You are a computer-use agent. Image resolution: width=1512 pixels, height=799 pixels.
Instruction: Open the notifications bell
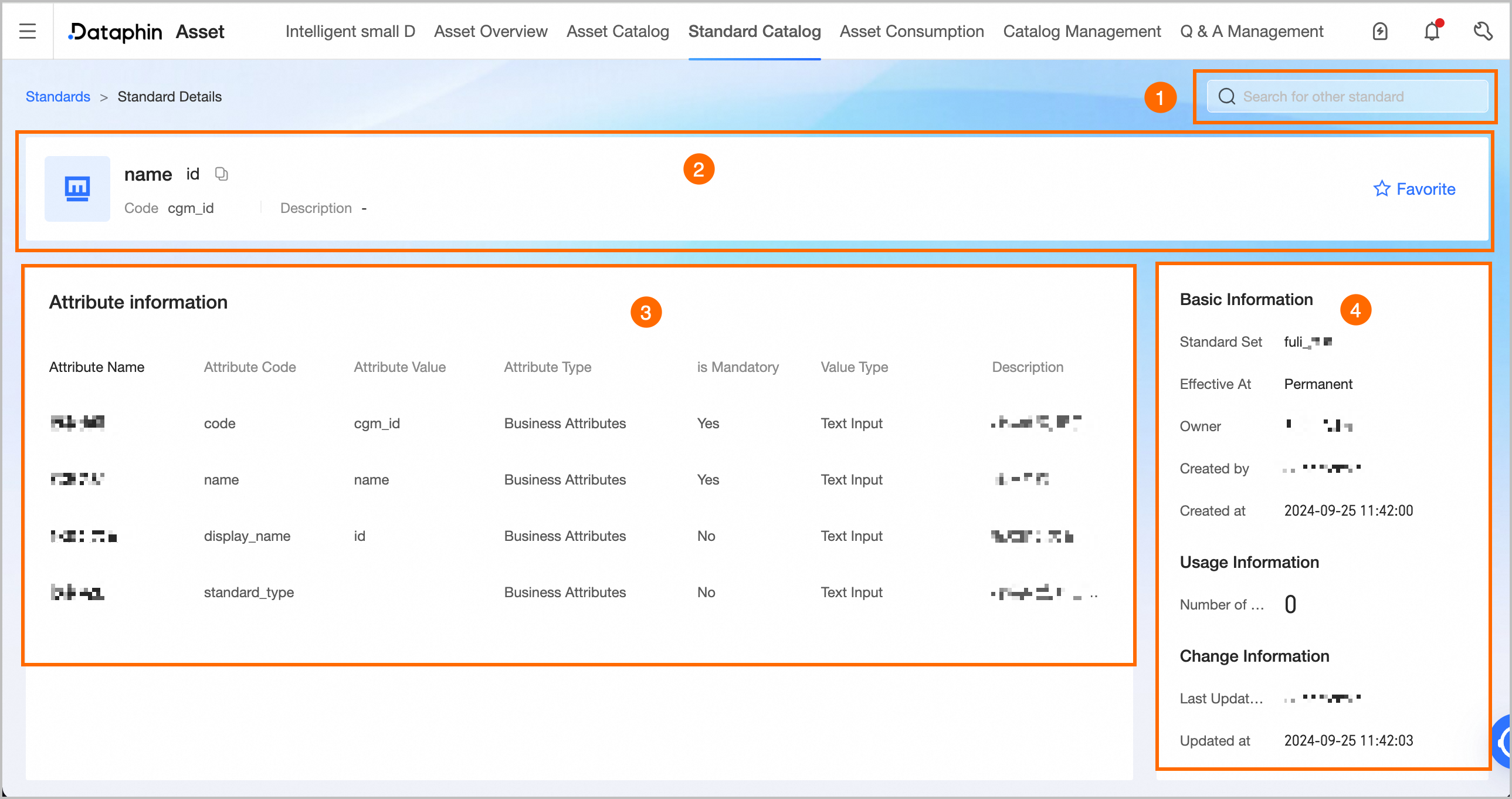1432,31
